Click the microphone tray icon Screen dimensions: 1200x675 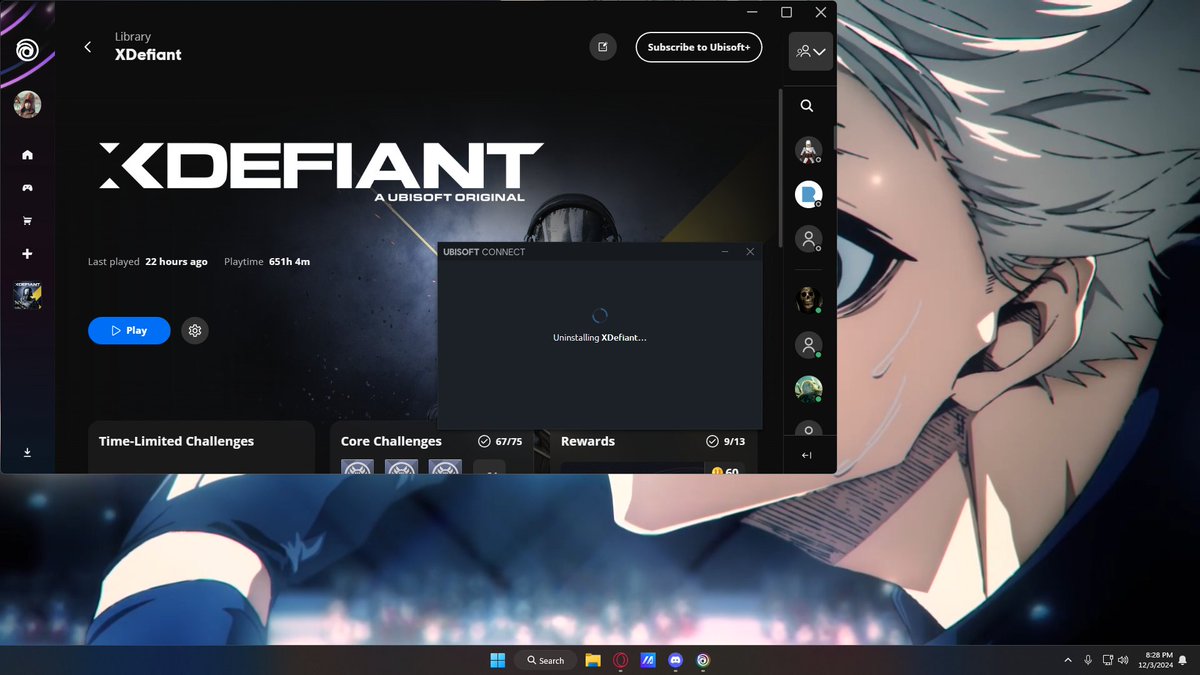click(1087, 660)
